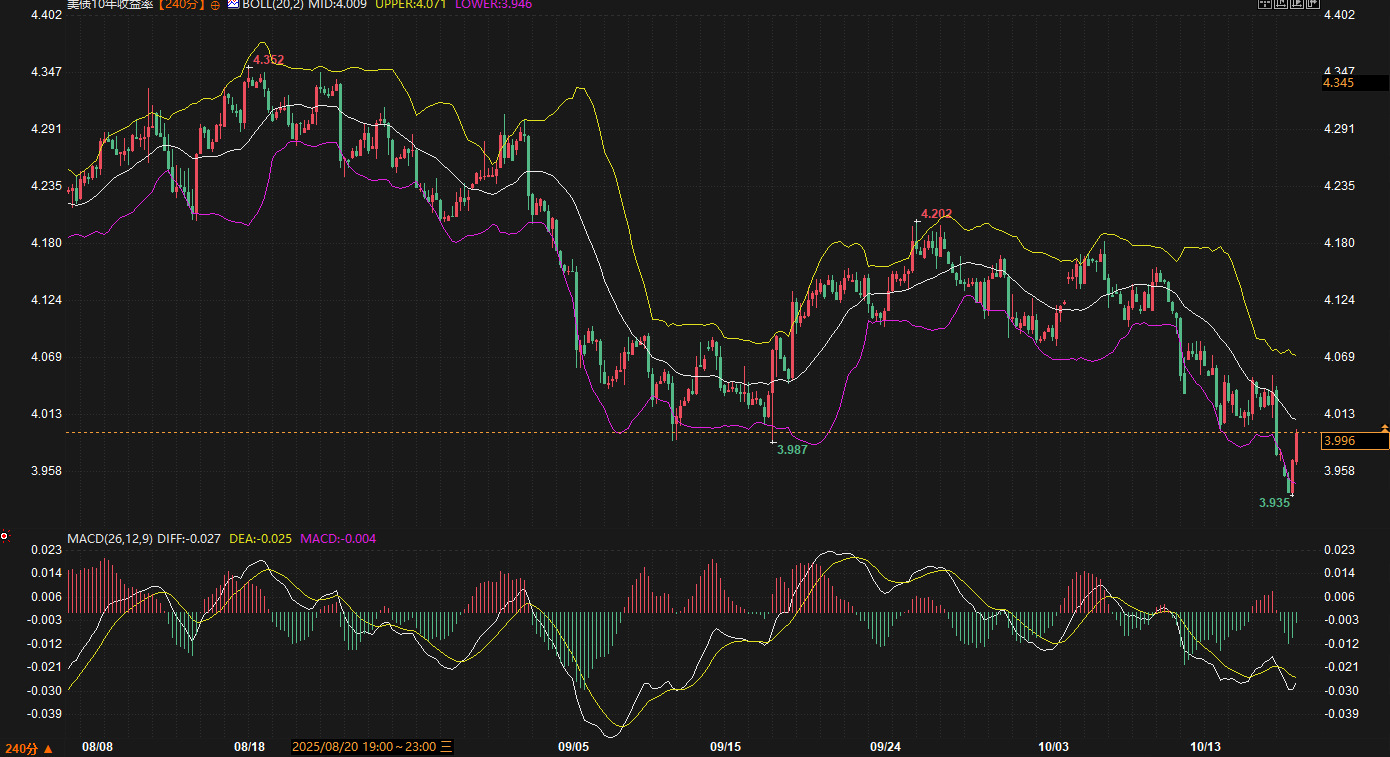Click the 3.987 low price annotation
Viewport: 1390px width, 757px height.
click(x=792, y=450)
